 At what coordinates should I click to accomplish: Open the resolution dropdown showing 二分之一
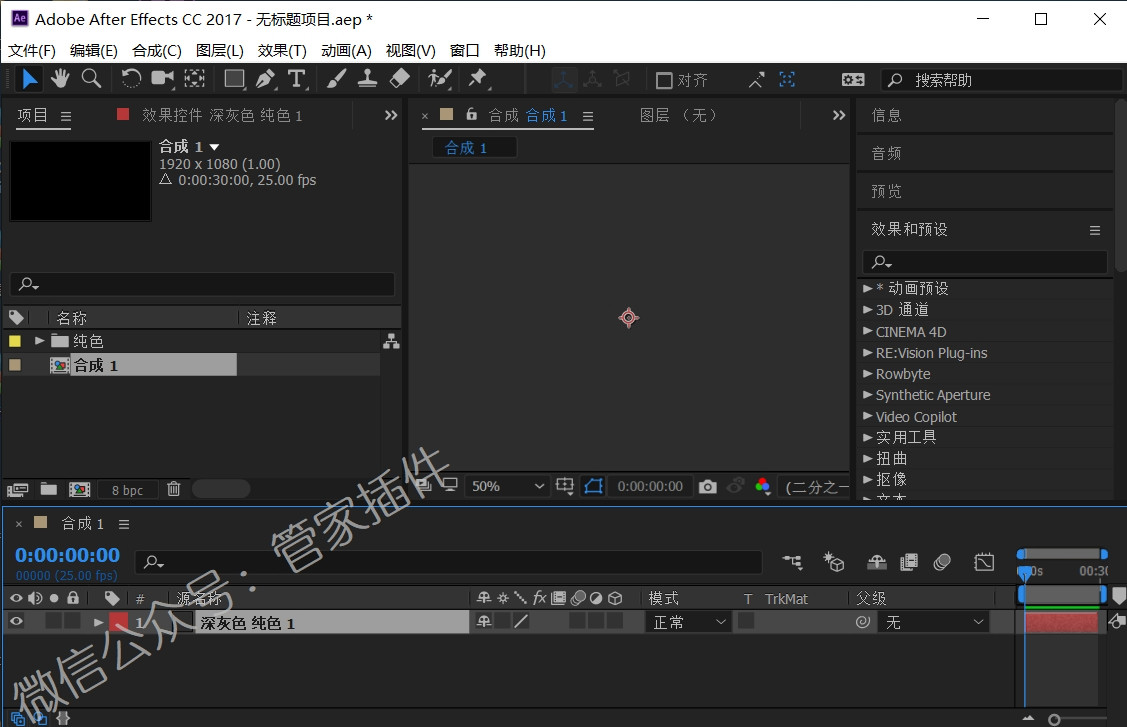[x=815, y=487]
